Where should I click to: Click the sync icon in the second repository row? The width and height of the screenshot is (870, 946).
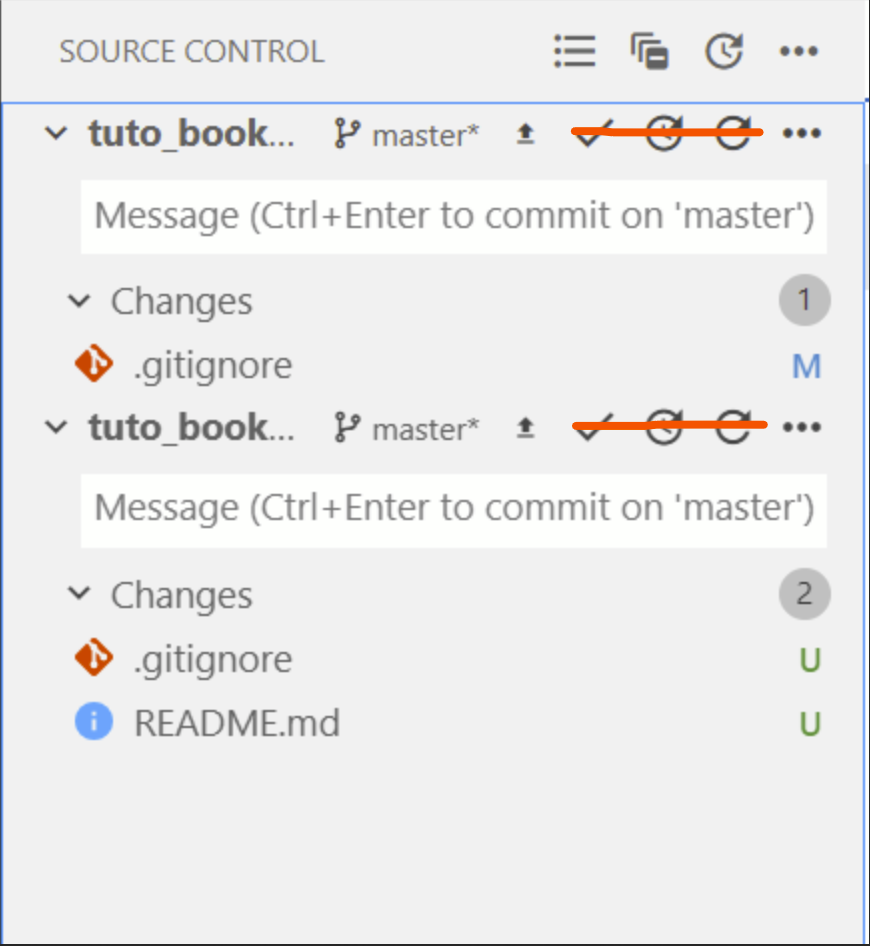tap(663, 427)
